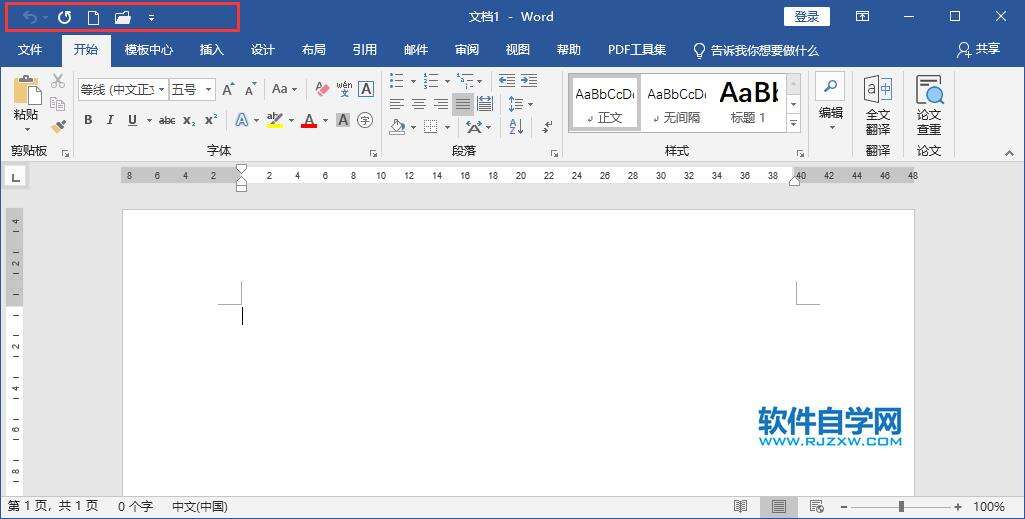This screenshot has width=1025, height=519.
Task: Click the zoom slider handle in status bar
Action: [x=901, y=507]
